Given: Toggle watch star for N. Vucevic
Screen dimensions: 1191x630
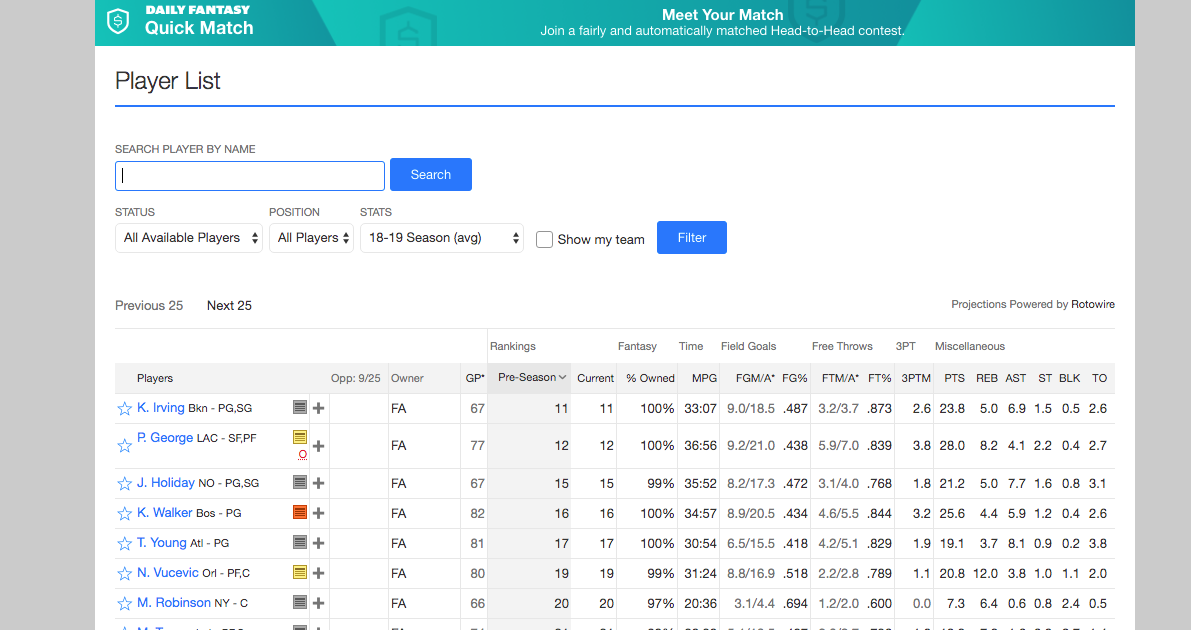Looking at the screenshot, I should tap(125, 574).
